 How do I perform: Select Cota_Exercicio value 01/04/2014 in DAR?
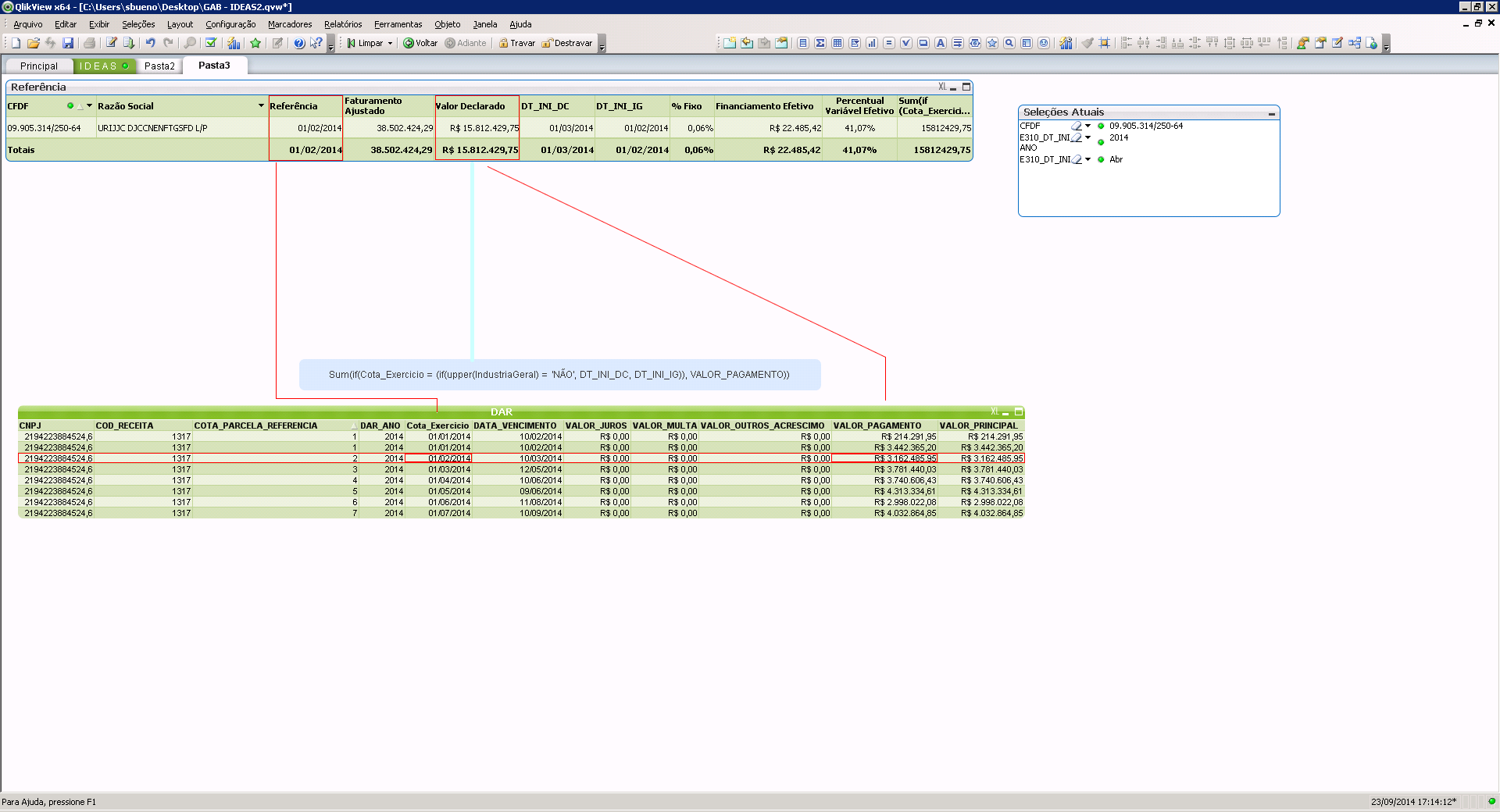438,480
